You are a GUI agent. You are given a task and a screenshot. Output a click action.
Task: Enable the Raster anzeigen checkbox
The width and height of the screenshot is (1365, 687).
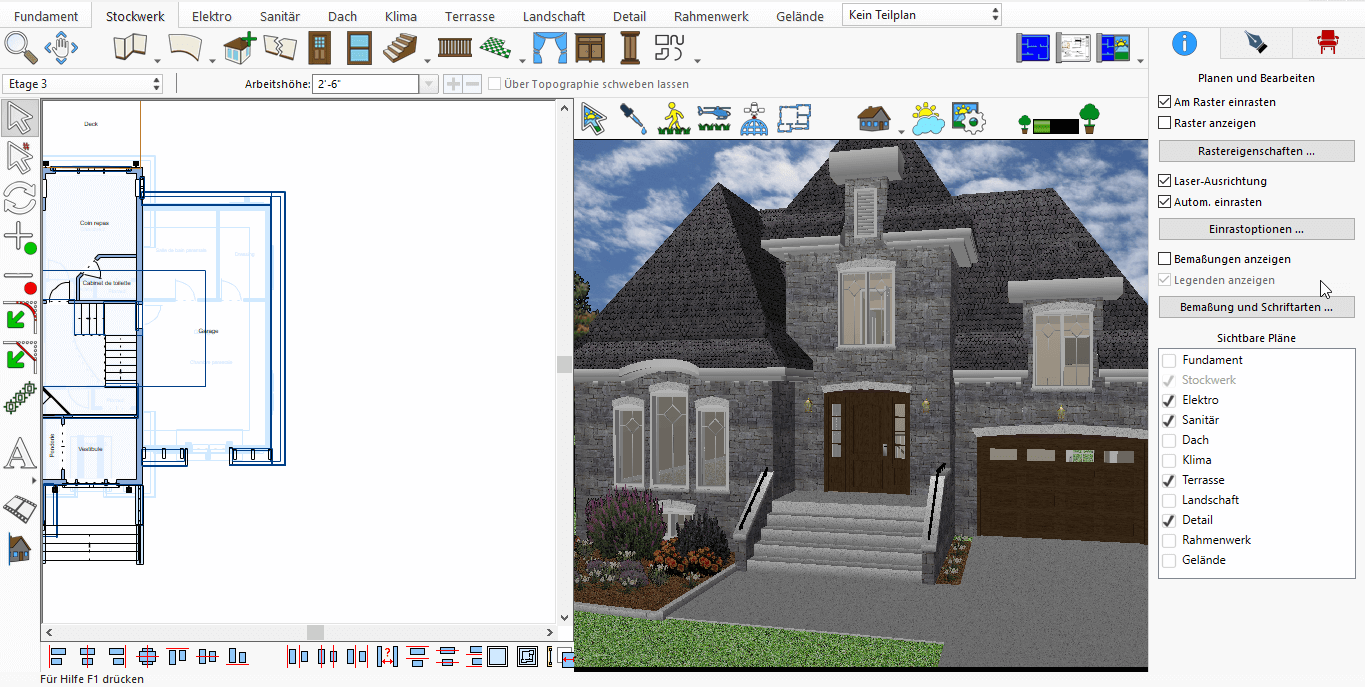1164,123
